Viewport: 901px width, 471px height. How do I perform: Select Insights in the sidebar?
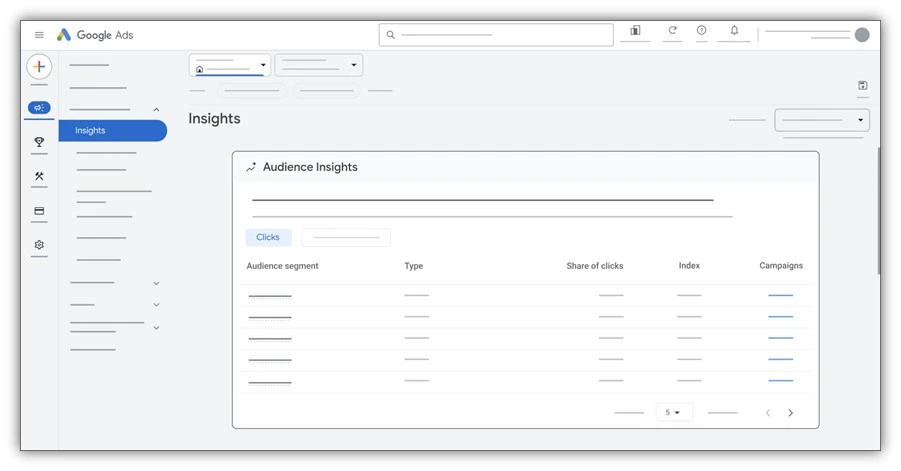tap(113, 130)
